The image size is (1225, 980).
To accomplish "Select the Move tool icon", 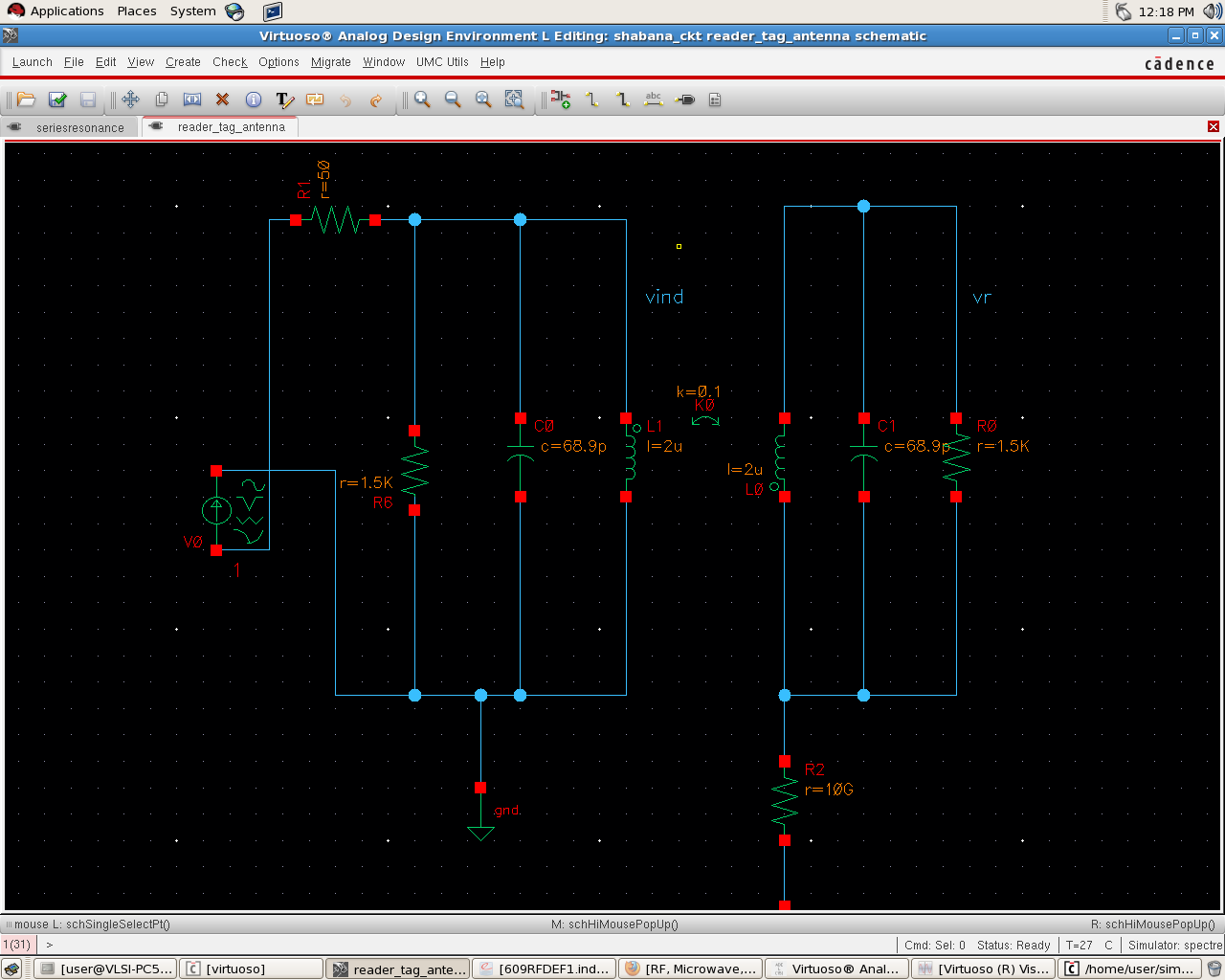I will [x=131, y=100].
